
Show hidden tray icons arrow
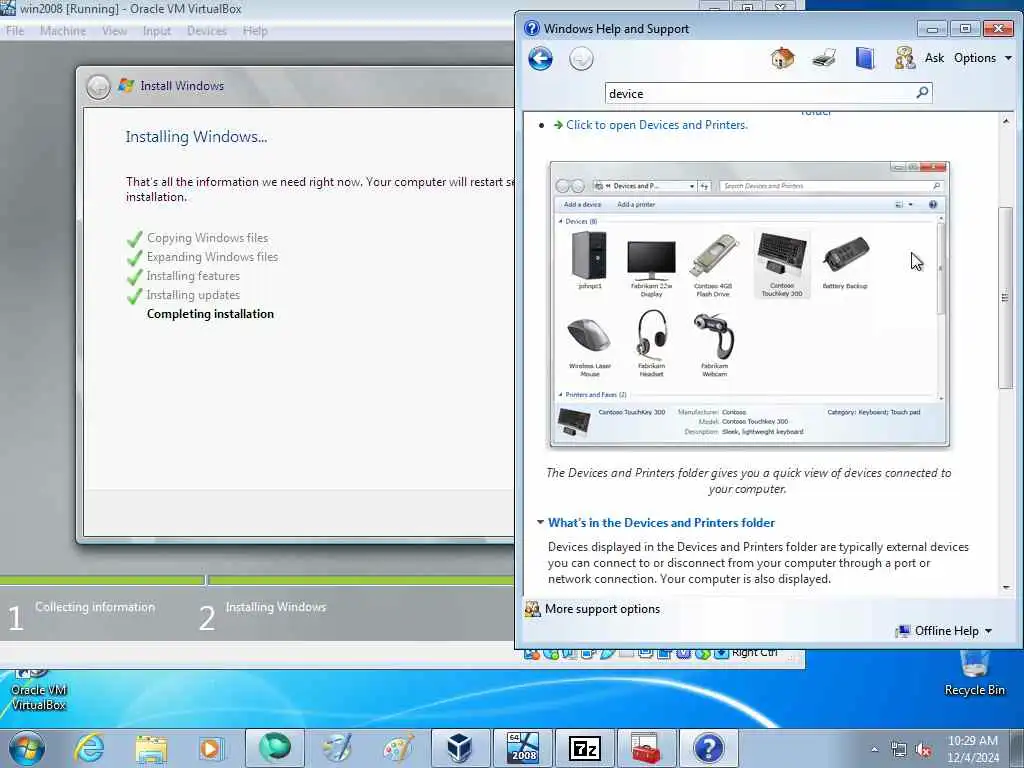click(874, 750)
